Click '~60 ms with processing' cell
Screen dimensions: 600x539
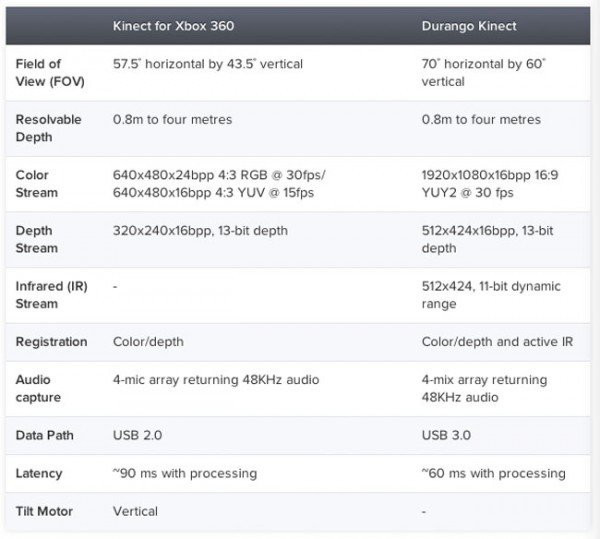point(494,474)
